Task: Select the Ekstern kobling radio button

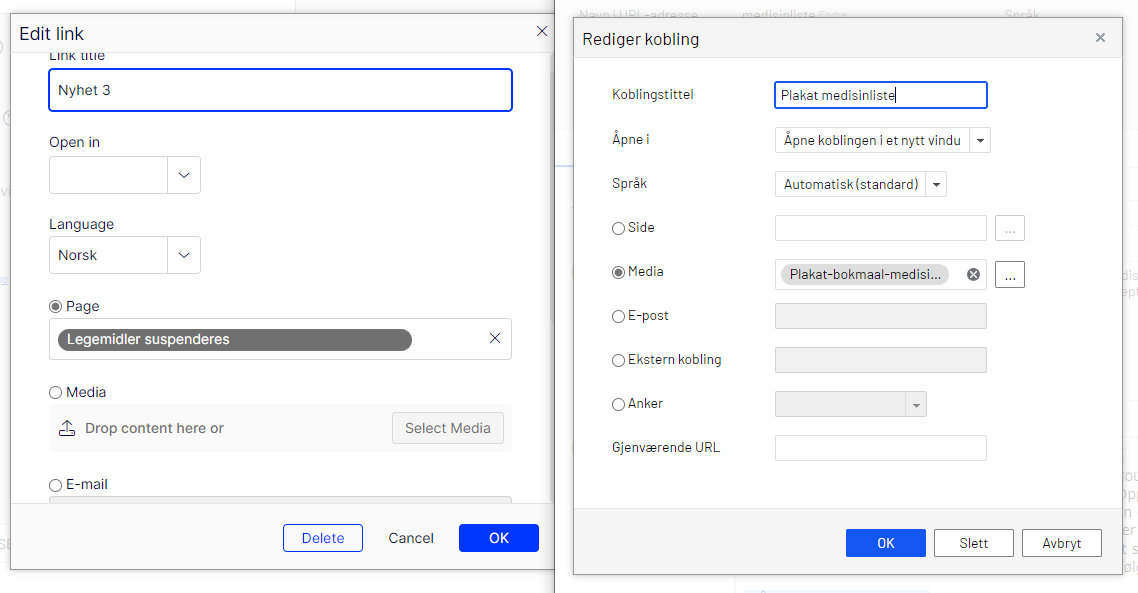Action: coord(618,361)
